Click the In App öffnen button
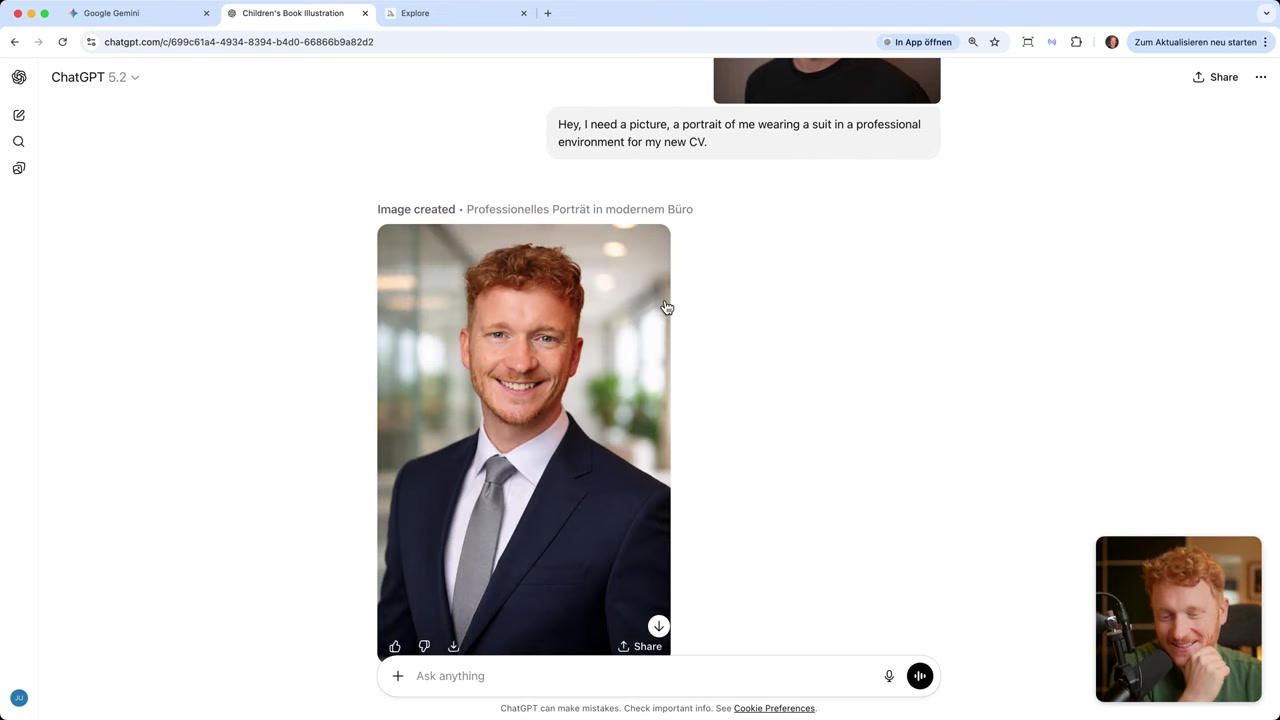The width and height of the screenshot is (1280, 720). 918,42
